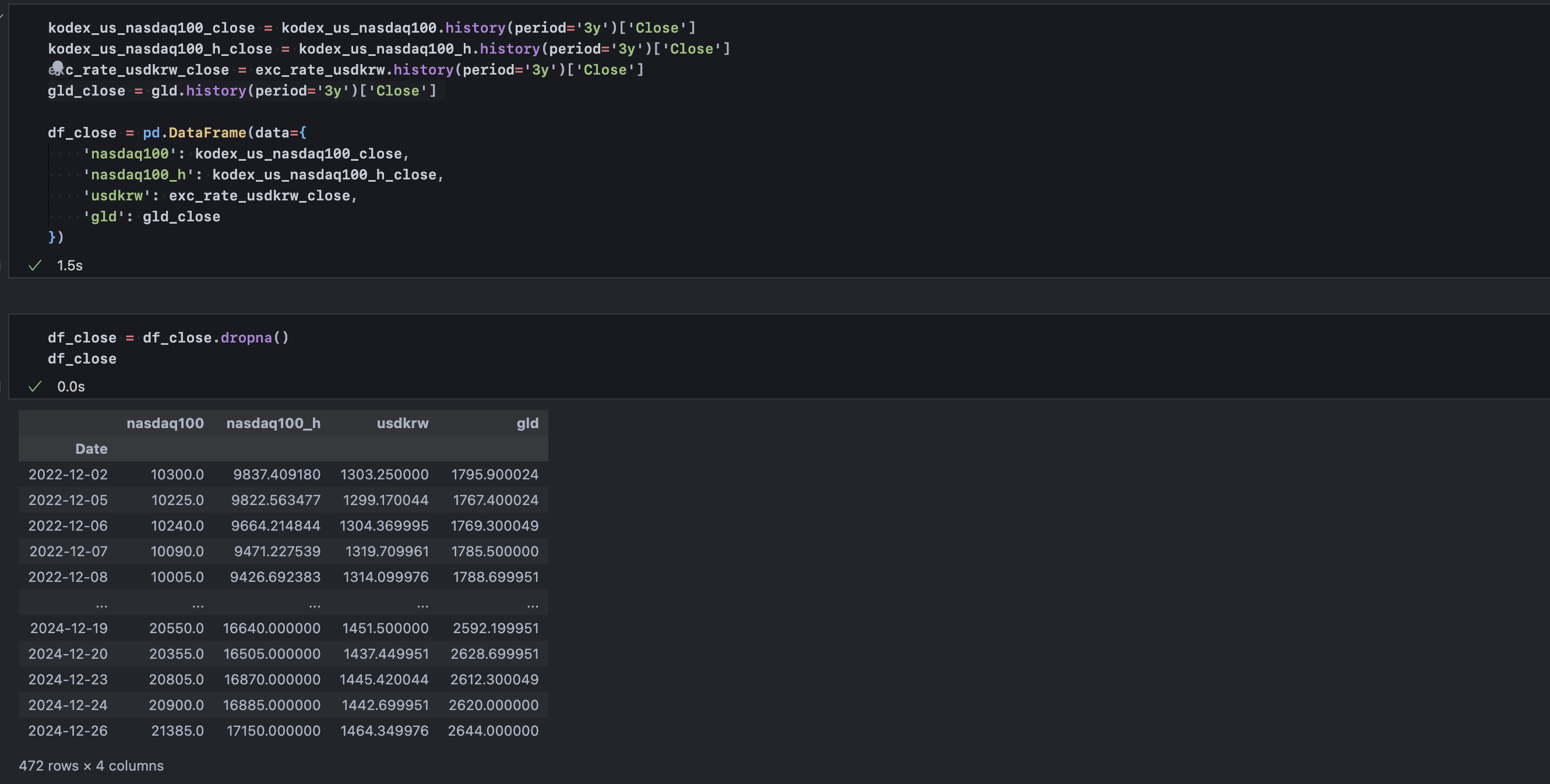The width and height of the screenshot is (1550, 784).
Task: Click the '472 rows × 4 columns' summary text
Action: click(91, 765)
